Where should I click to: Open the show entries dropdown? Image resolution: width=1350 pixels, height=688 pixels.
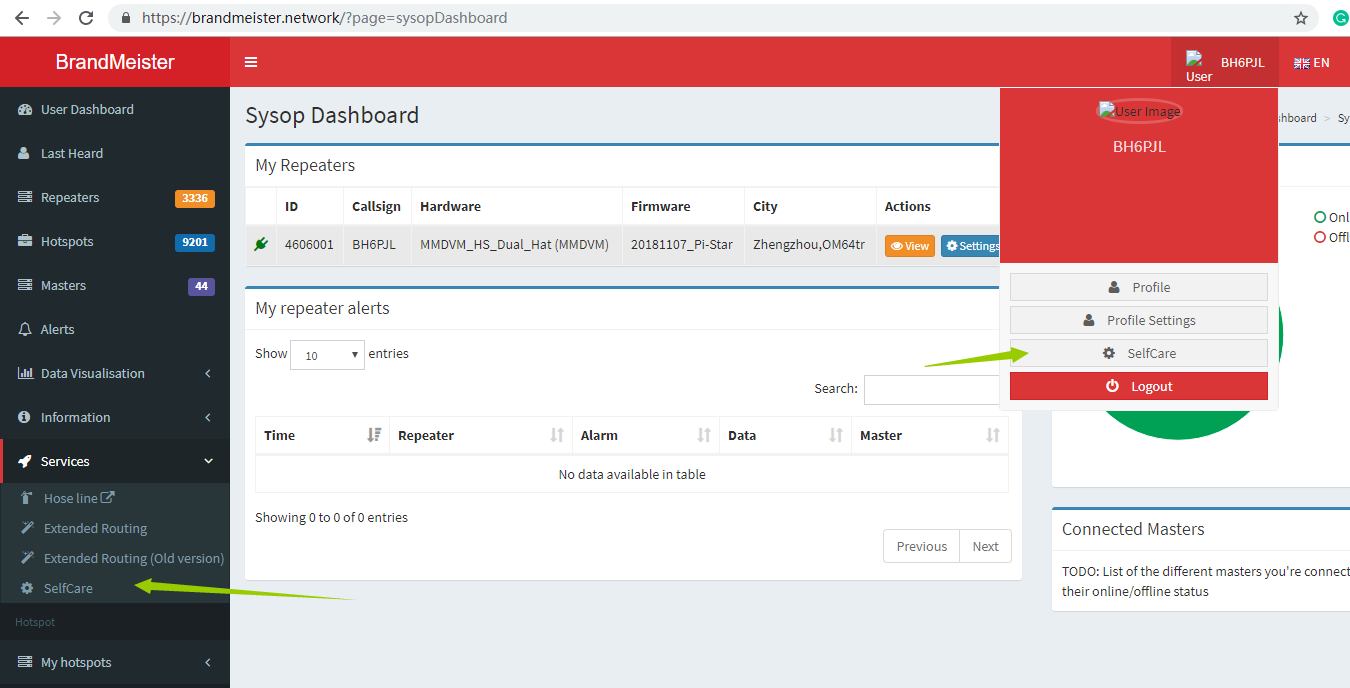pos(327,355)
